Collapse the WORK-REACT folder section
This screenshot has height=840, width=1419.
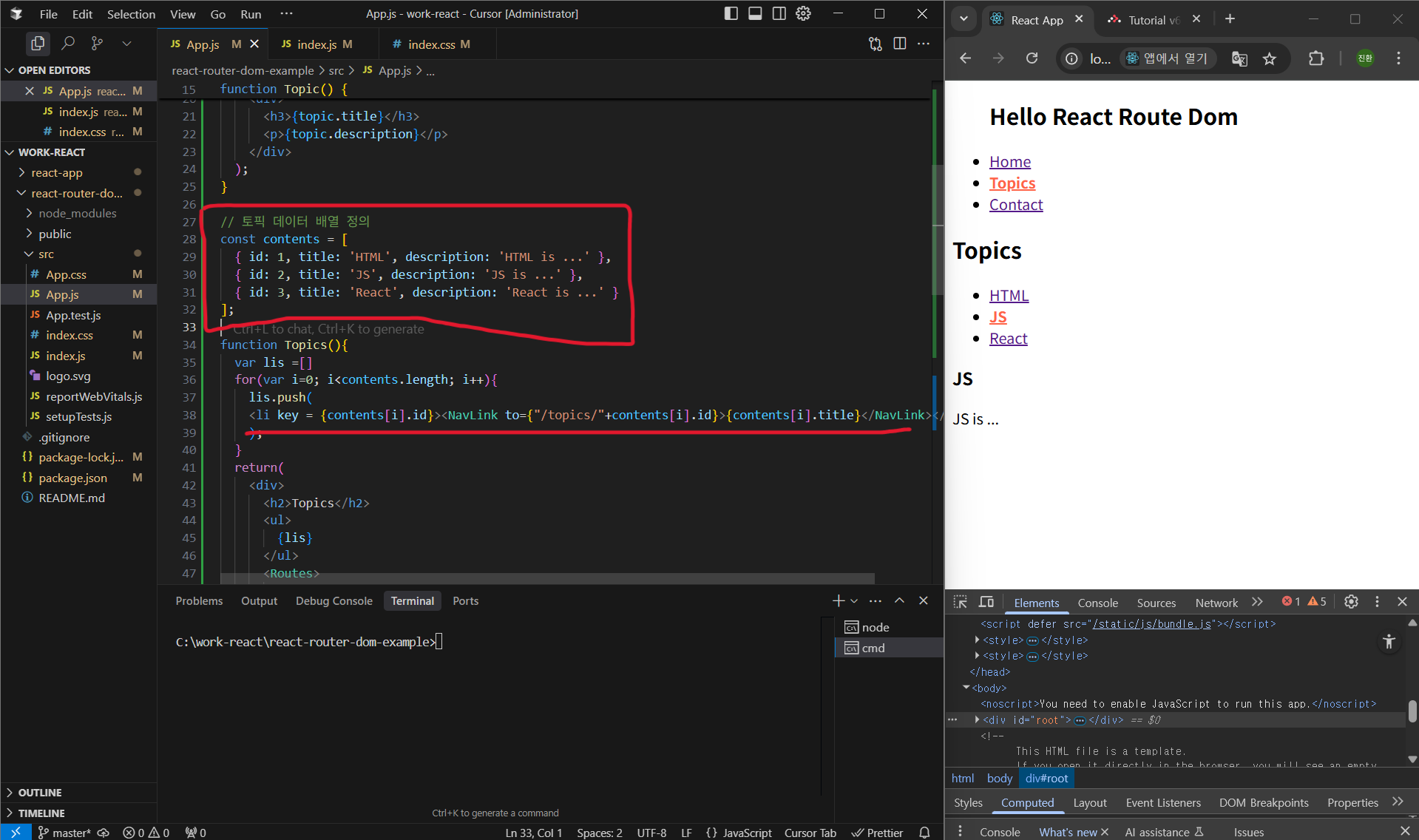tap(78, 152)
